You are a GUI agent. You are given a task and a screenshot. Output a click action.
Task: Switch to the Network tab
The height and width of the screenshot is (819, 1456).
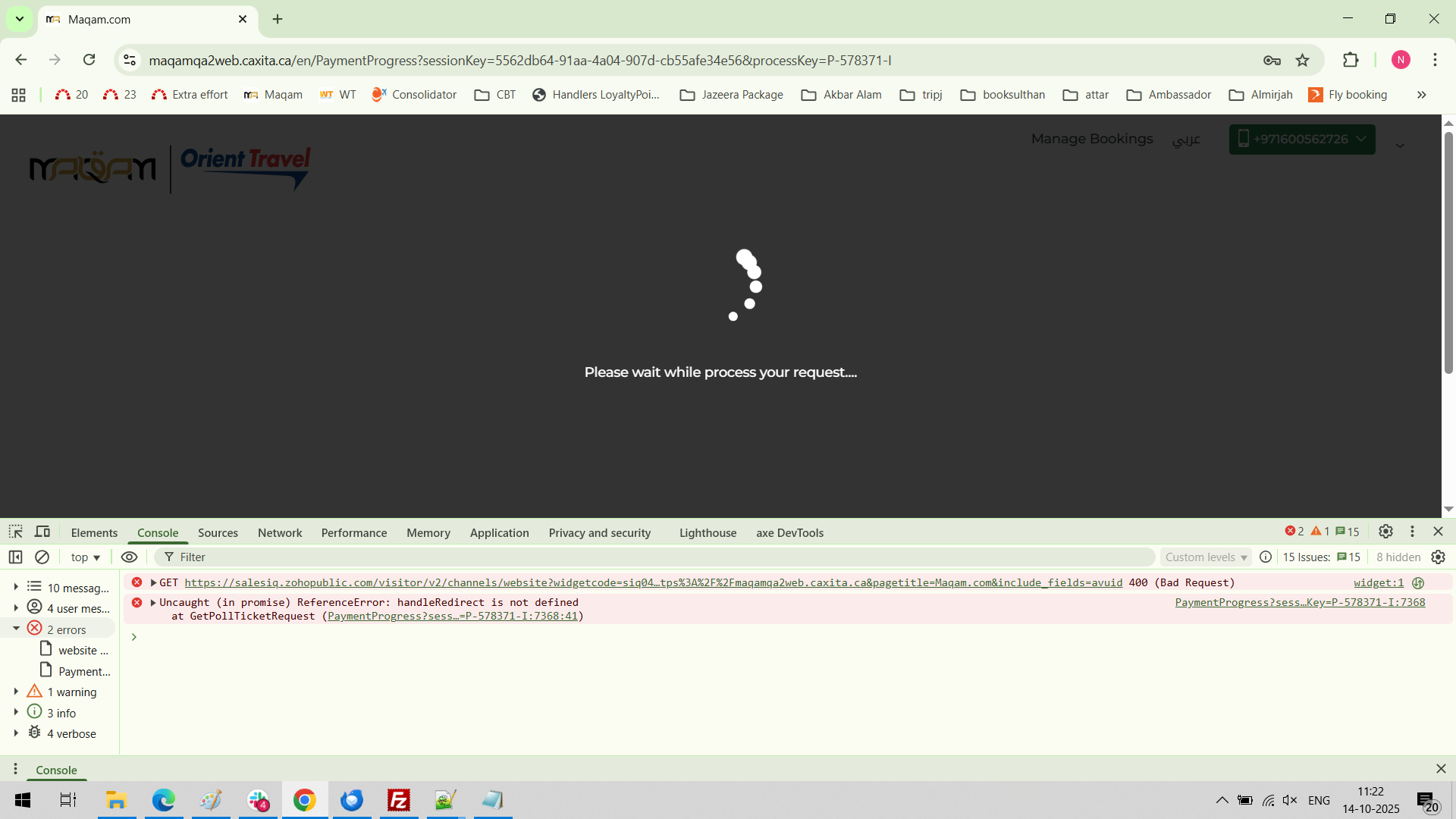(x=280, y=532)
